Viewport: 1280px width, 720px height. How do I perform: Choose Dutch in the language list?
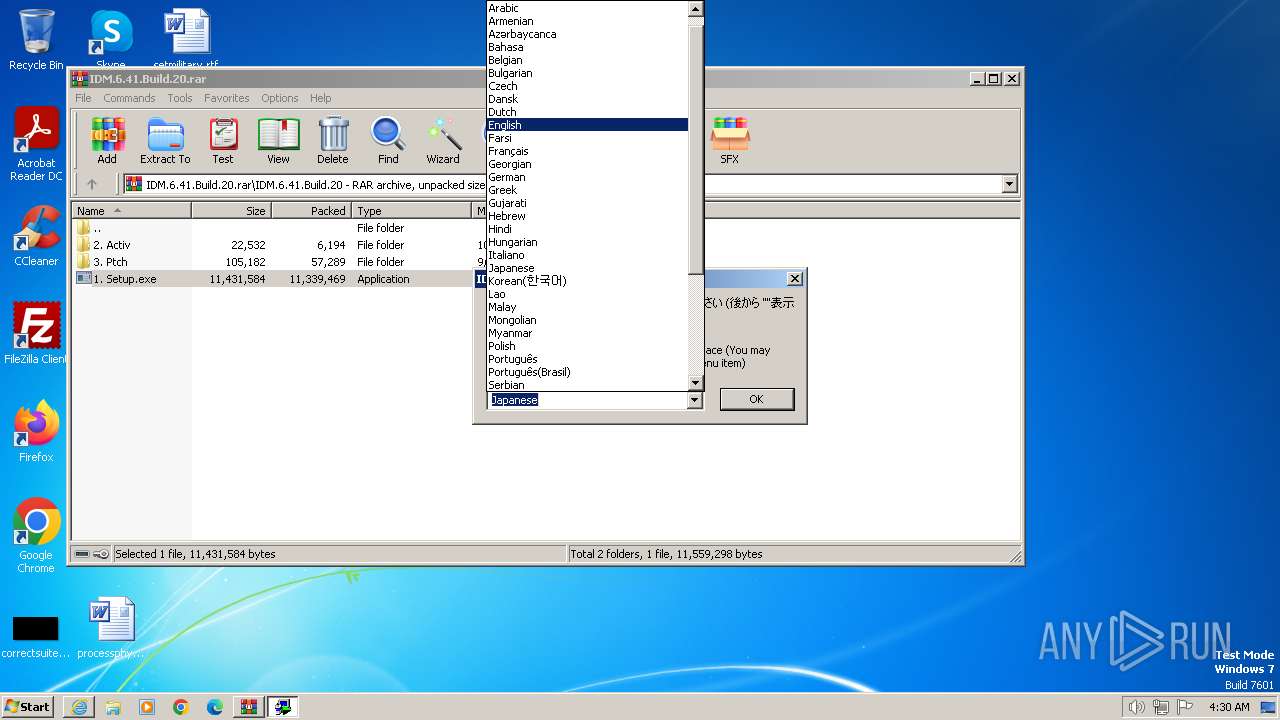click(x=587, y=112)
